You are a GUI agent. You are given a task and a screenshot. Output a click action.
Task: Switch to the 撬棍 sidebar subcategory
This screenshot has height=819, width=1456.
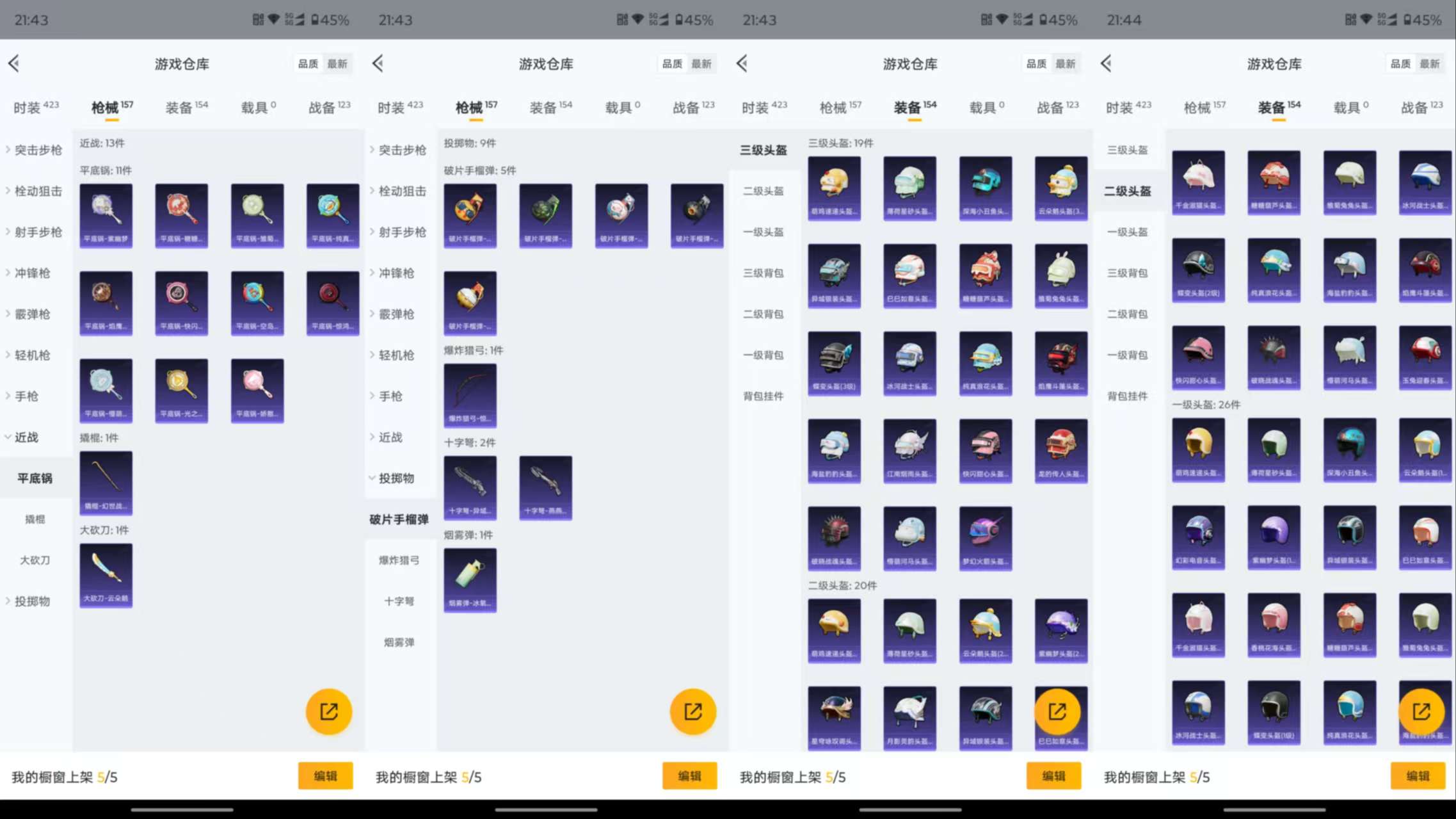[35, 519]
